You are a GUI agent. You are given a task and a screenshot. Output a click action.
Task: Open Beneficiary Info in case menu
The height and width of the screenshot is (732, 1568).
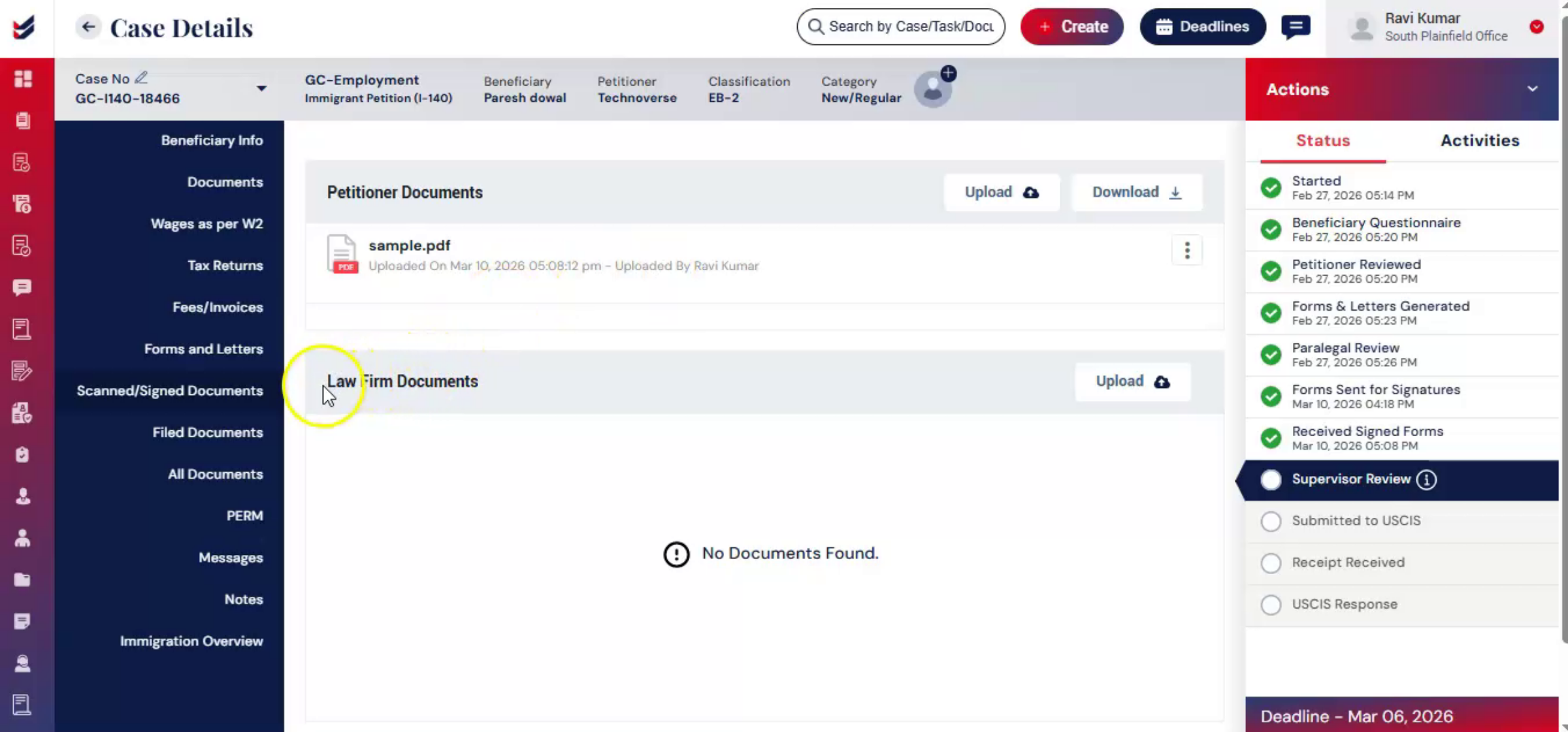point(212,140)
